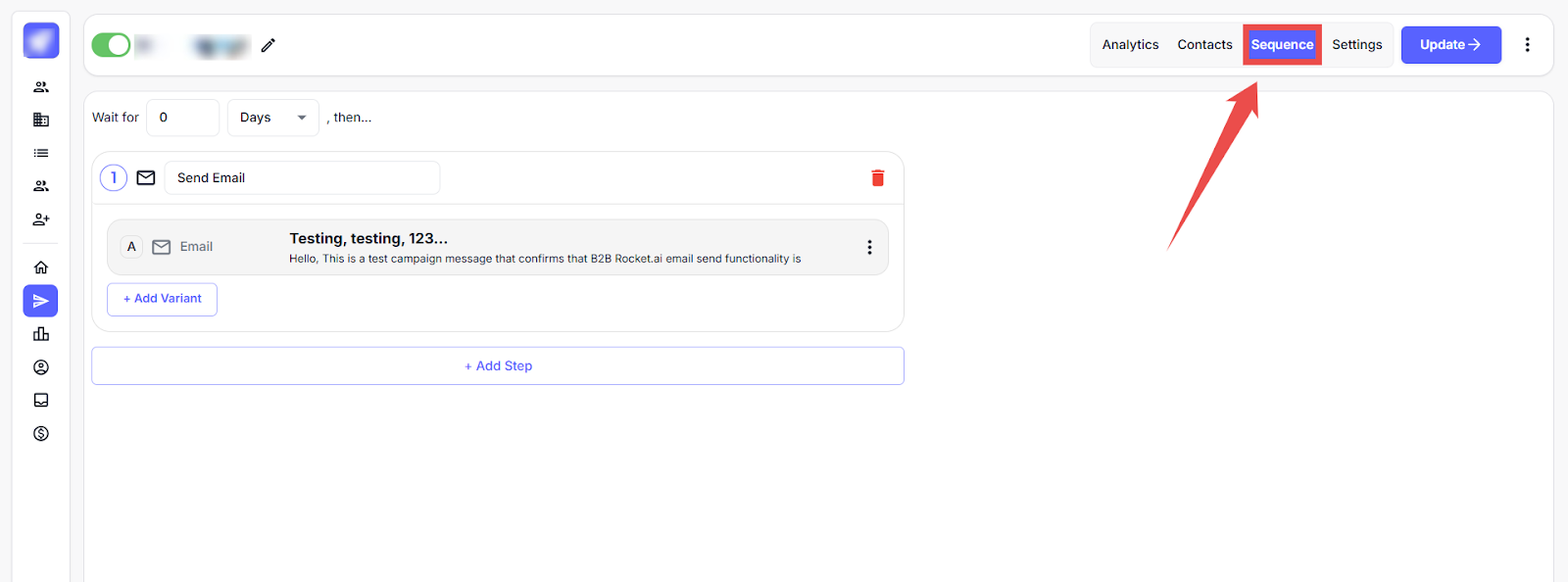1568x582 pixels.
Task: Click the app logo in the sidebar
Action: (x=41, y=41)
